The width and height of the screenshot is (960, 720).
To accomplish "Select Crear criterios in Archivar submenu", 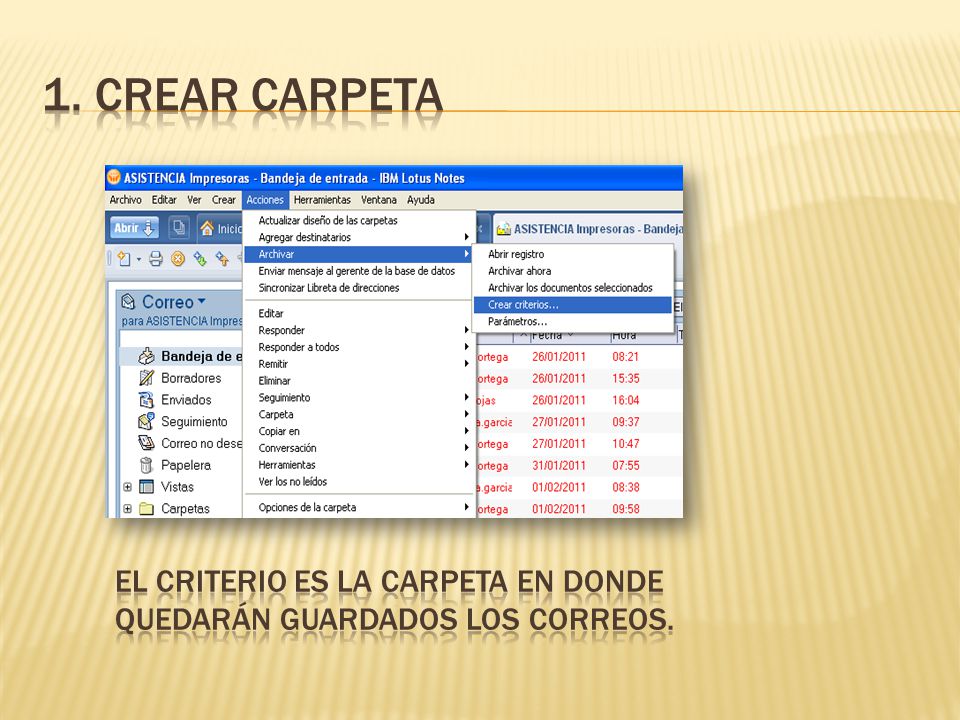I will click(572, 304).
